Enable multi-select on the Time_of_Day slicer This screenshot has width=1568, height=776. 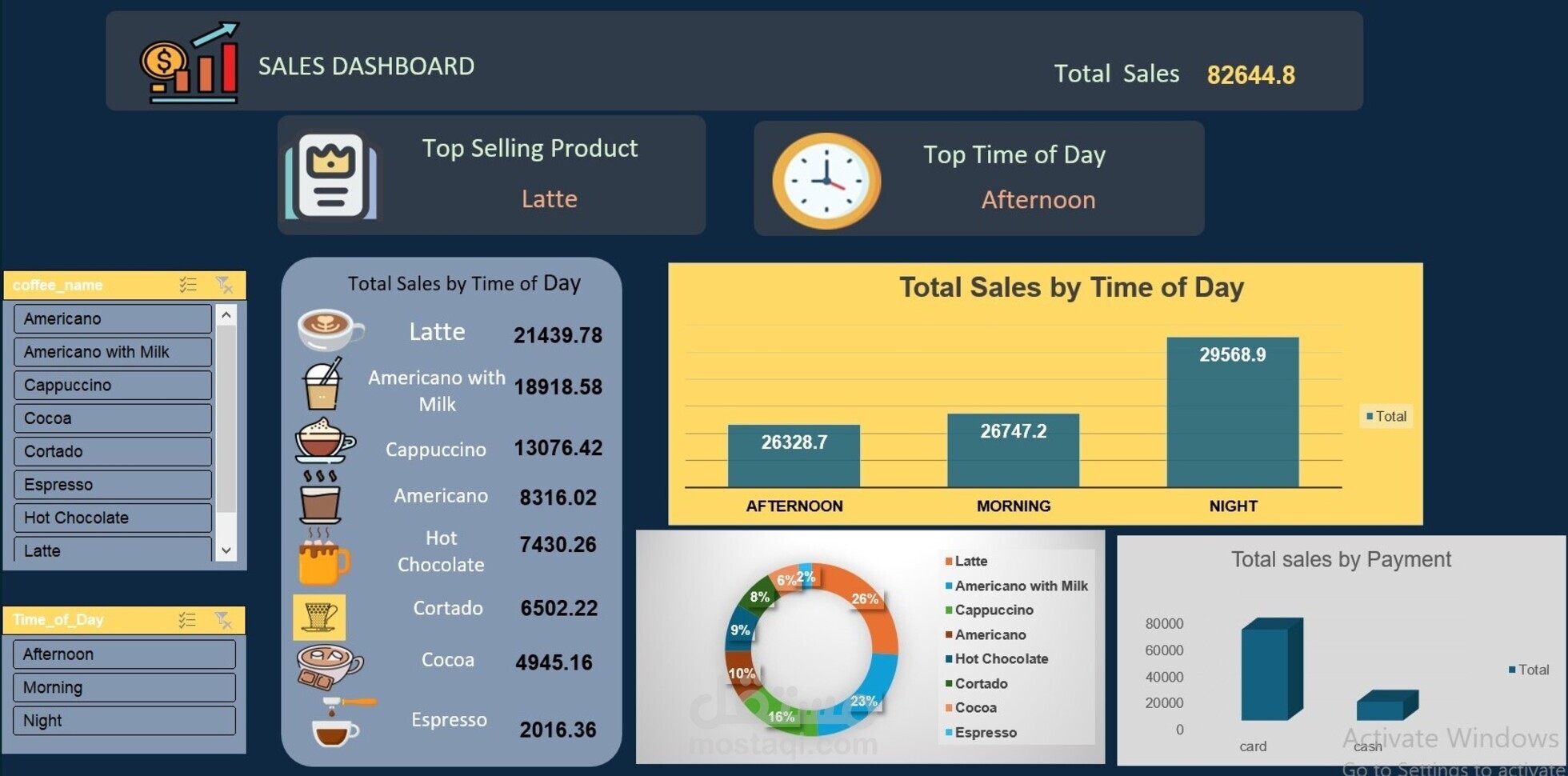pyautogui.click(x=188, y=619)
